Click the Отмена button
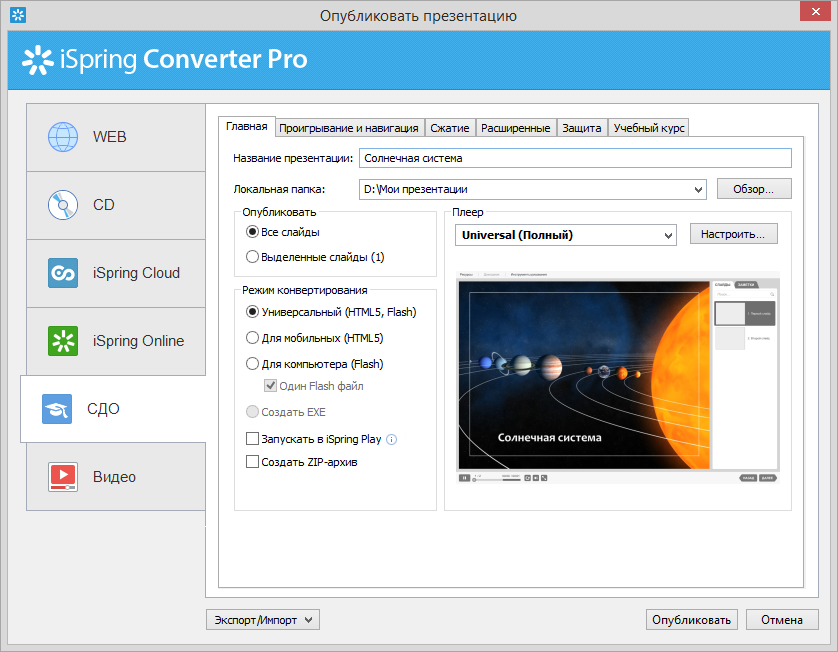Viewport: 838px width, 652px height. 782,620
